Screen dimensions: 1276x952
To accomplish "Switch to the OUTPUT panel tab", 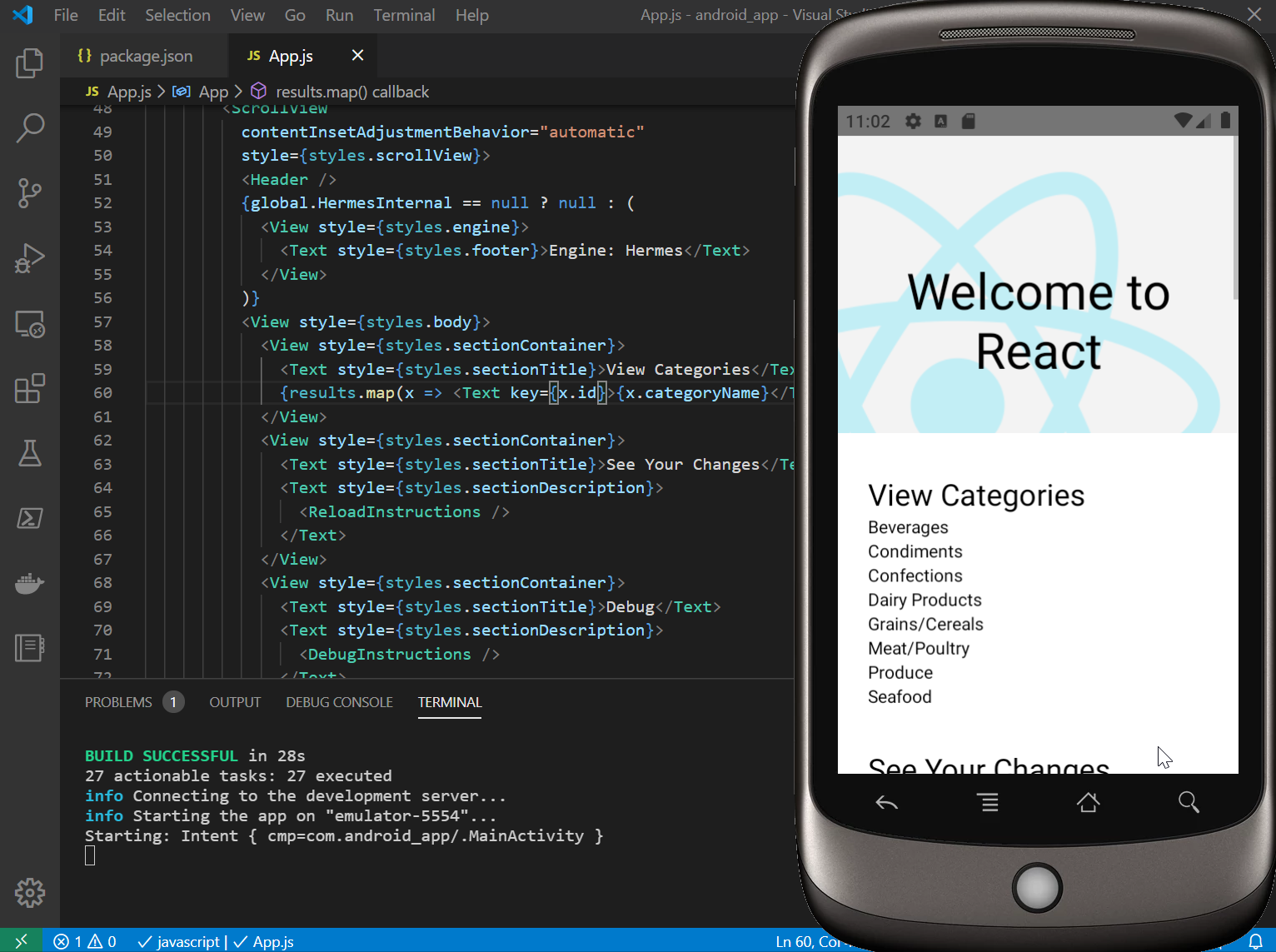I will [x=235, y=702].
